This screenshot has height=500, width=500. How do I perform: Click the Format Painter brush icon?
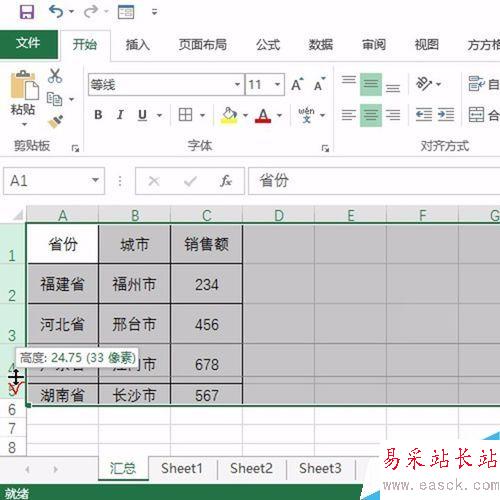(56, 122)
